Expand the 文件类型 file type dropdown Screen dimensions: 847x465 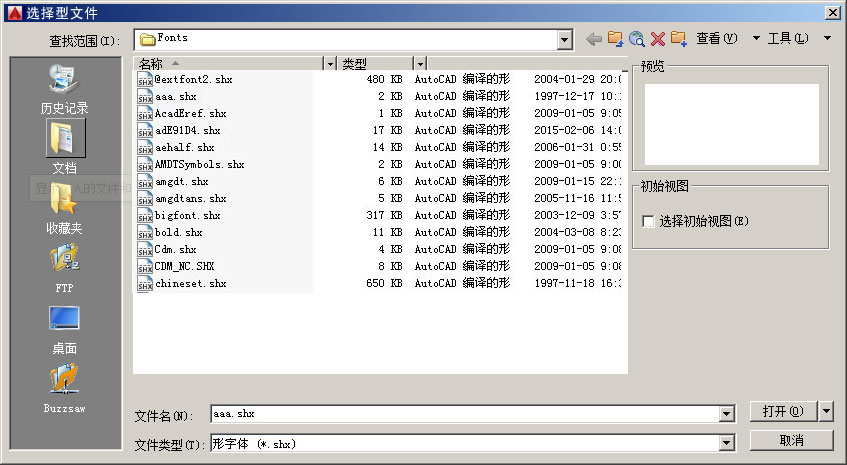tap(726, 443)
